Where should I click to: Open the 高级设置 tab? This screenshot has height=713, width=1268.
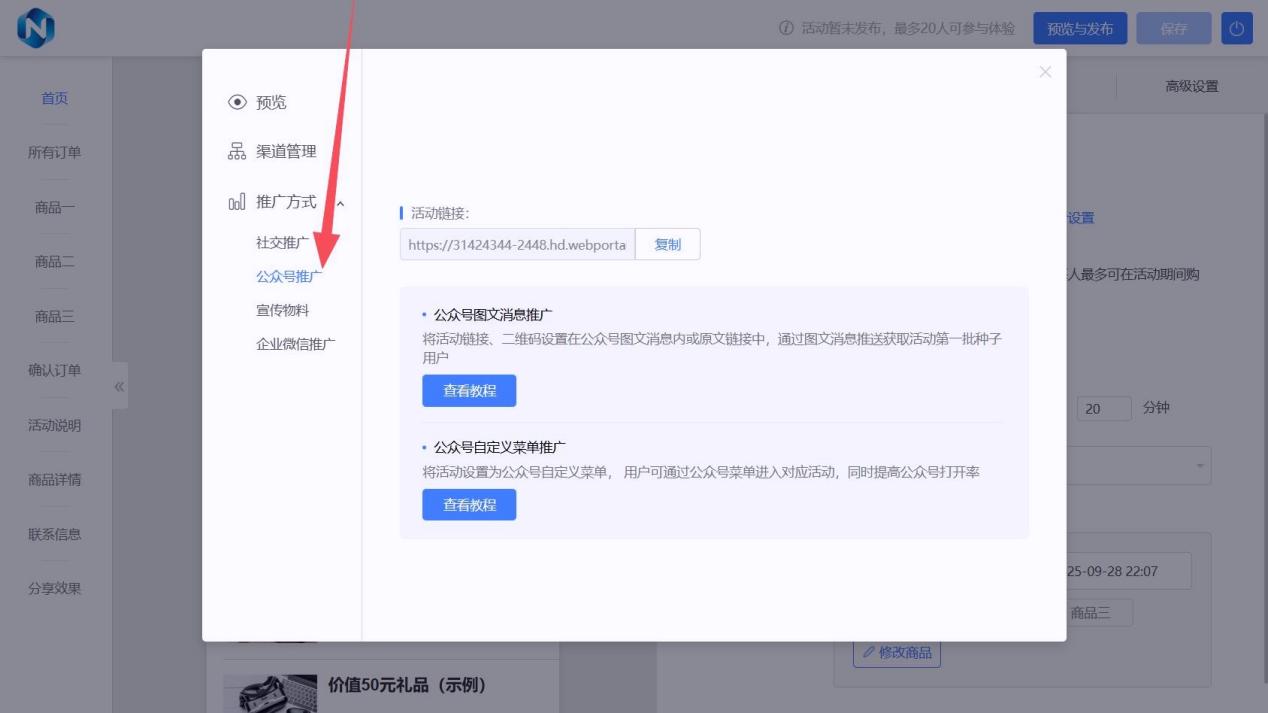tap(1191, 86)
